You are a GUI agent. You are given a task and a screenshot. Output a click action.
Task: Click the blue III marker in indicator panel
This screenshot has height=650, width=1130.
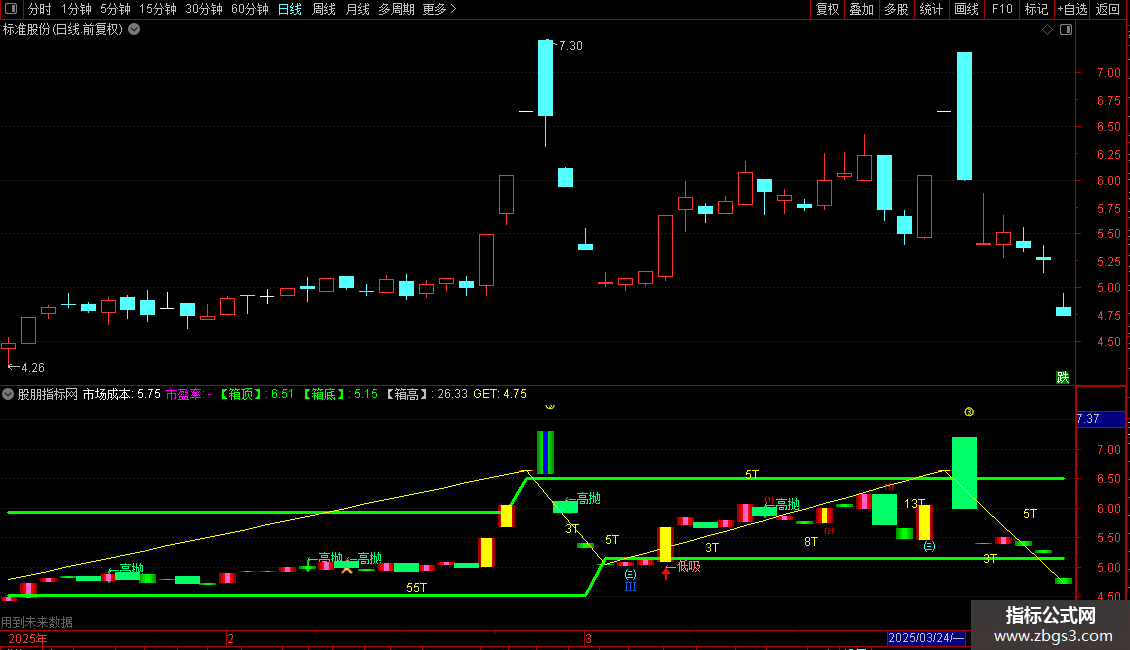[x=630, y=587]
